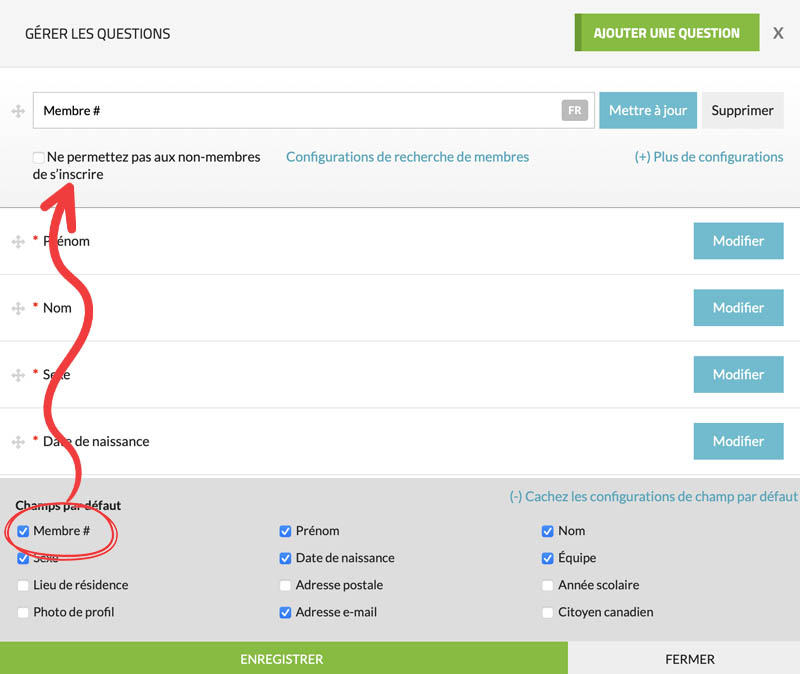Click the drag handle for the Sexe row
800x674 pixels.
[x=18, y=375]
